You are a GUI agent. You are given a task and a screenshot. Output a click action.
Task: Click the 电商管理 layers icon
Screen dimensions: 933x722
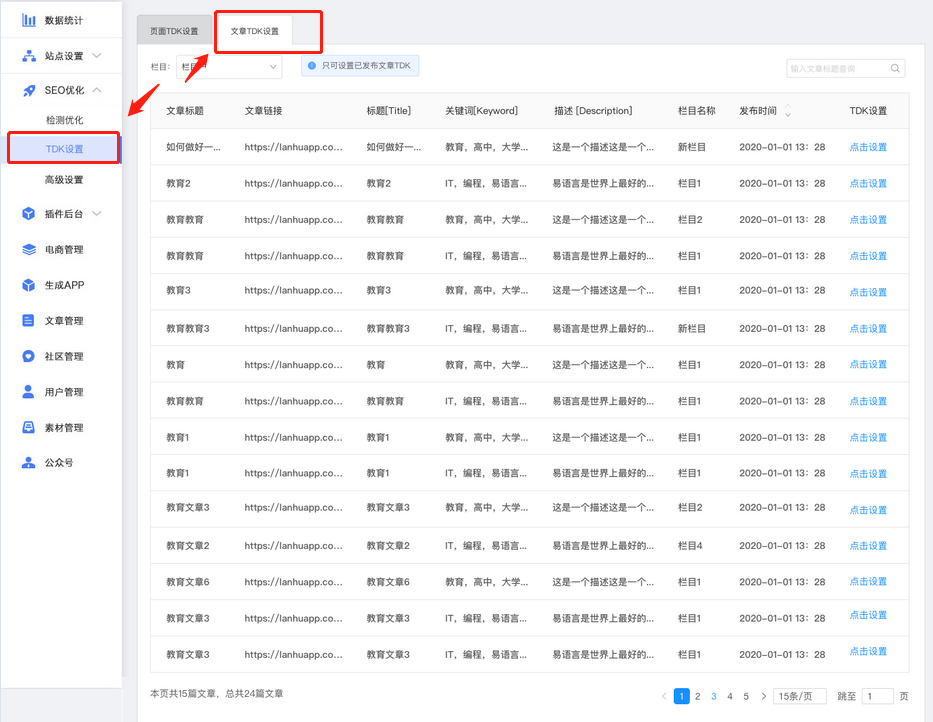click(x=29, y=250)
